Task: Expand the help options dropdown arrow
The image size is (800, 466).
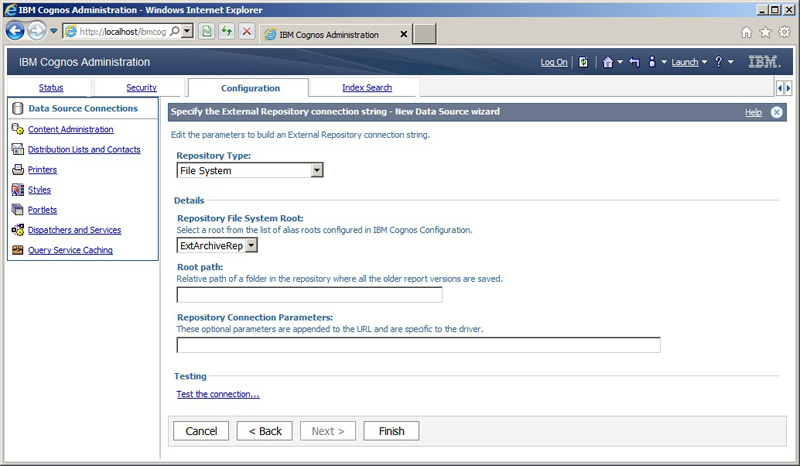Action: (731, 62)
